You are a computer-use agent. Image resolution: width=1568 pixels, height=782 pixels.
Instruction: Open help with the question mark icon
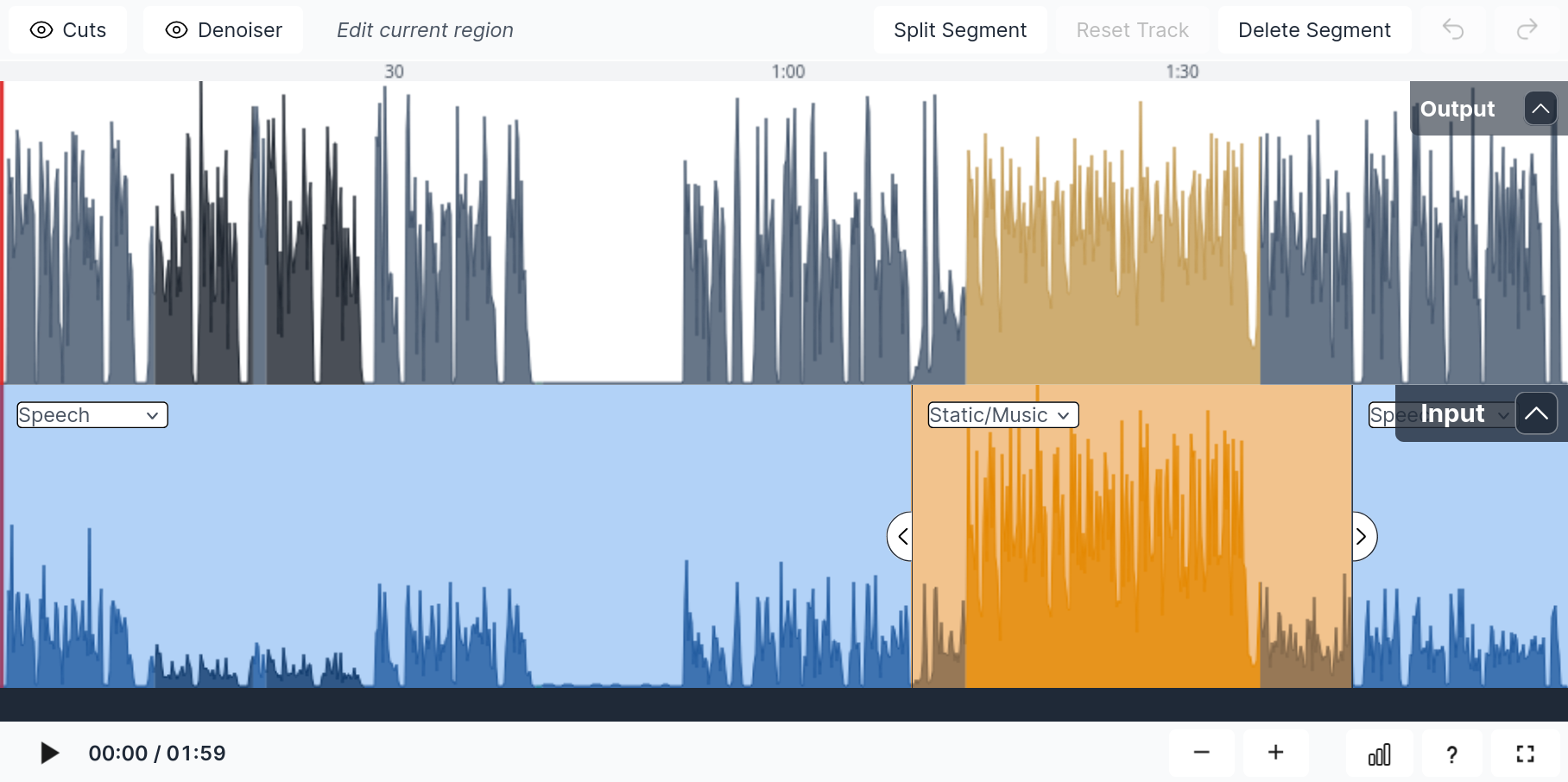(1451, 754)
